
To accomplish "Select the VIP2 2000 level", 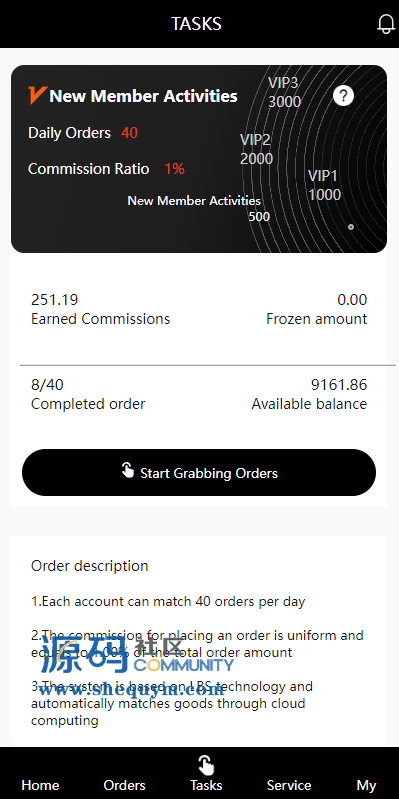I will (256, 149).
